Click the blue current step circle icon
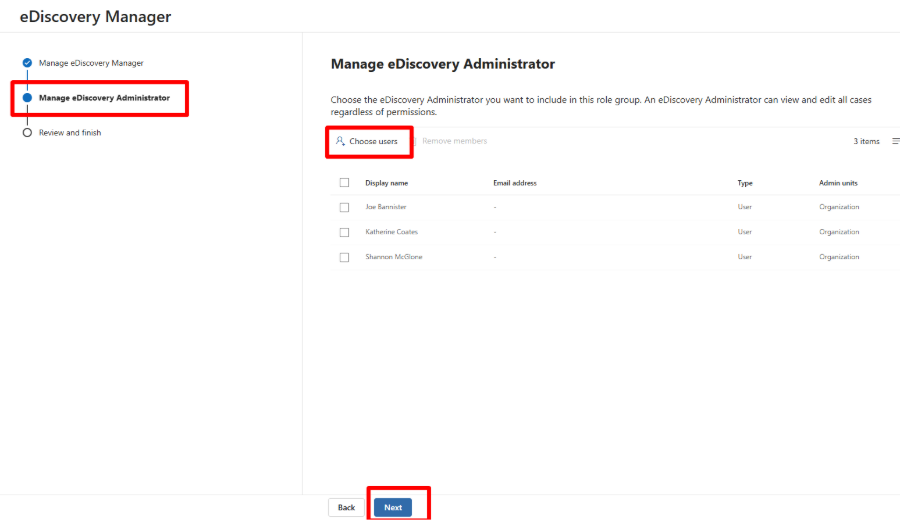 pos(27,98)
